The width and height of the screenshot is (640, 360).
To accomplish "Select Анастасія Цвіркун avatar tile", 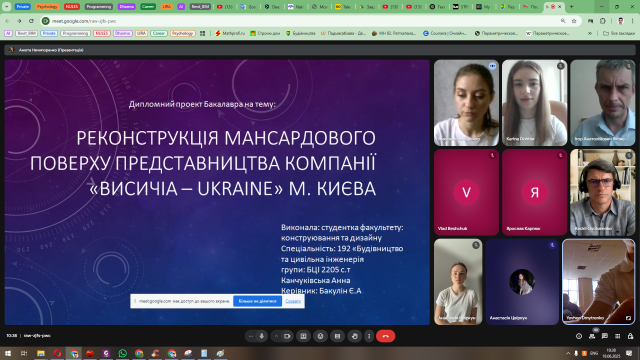I will click(x=522, y=282).
